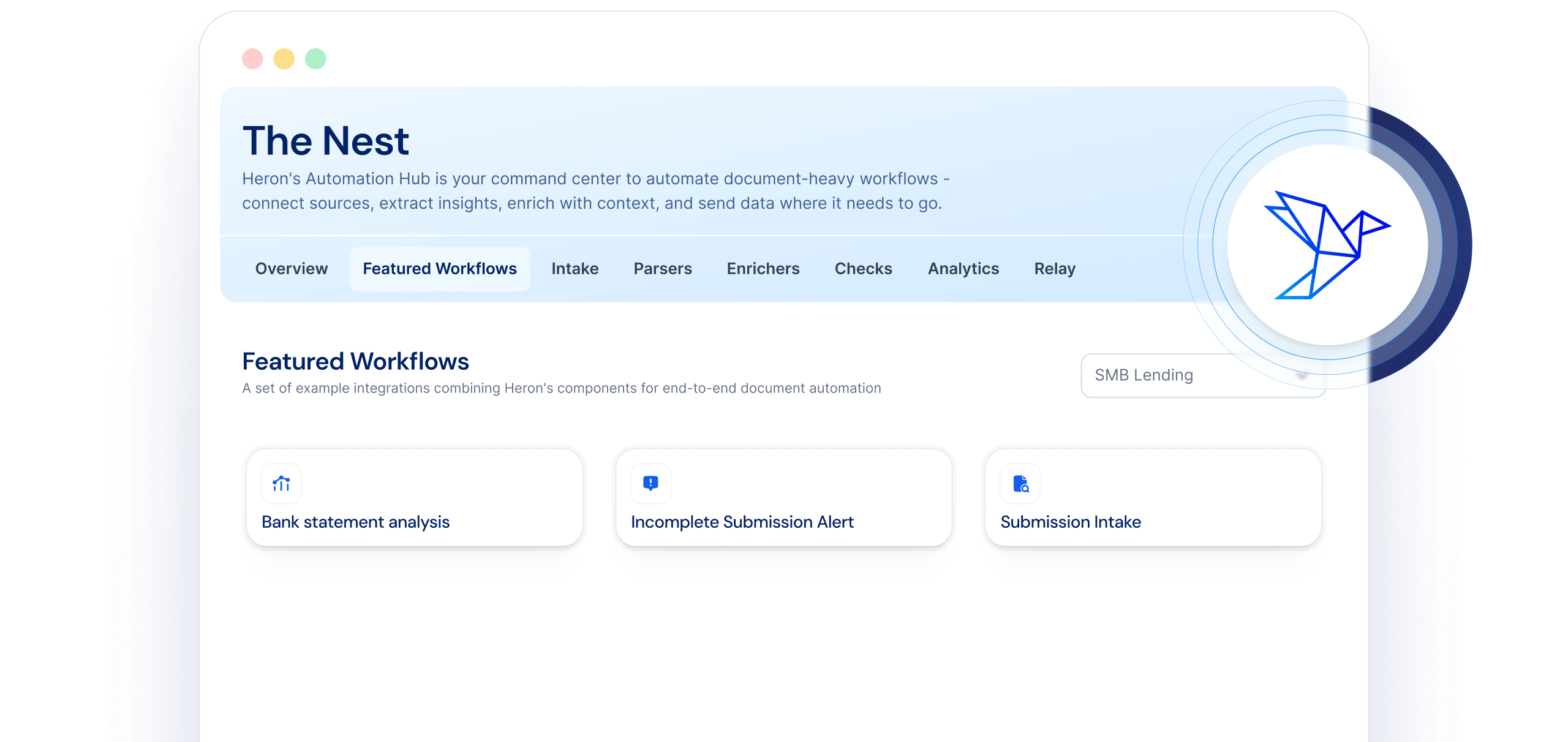Click the yellow window minimize dot

coord(284,59)
